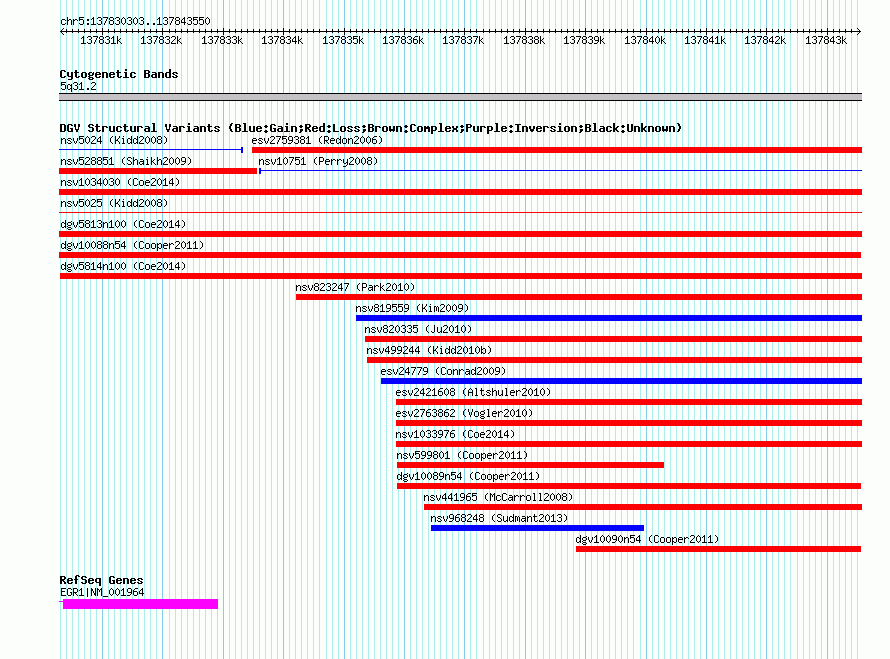Screen dimensions: 890x659
Task: Click the nsv5024 (Kidd2008) variant label
Action: coord(114,140)
